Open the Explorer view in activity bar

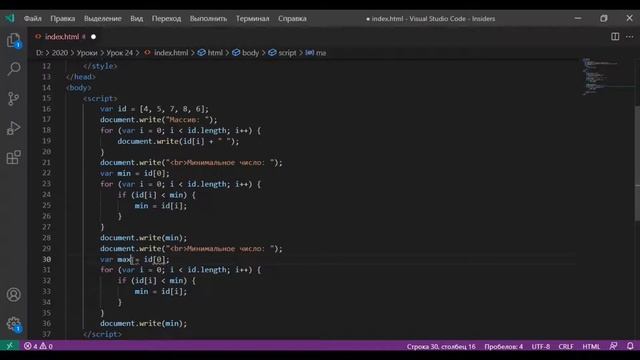(x=13, y=40)
